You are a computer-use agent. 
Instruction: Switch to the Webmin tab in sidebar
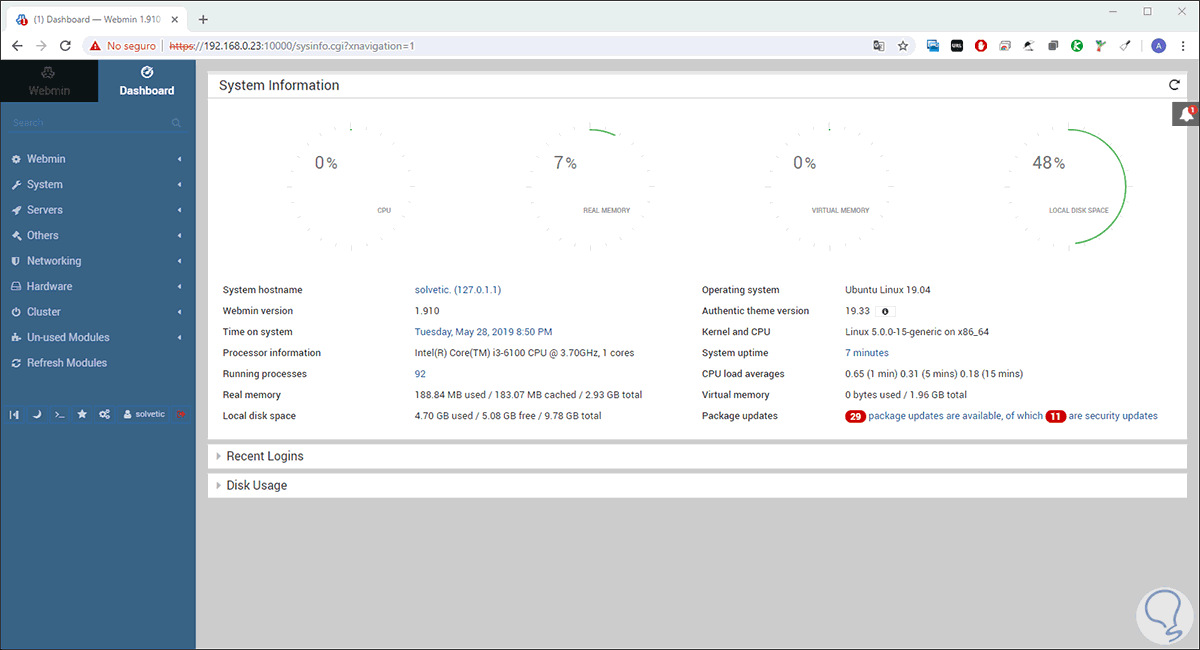(49, 80)
